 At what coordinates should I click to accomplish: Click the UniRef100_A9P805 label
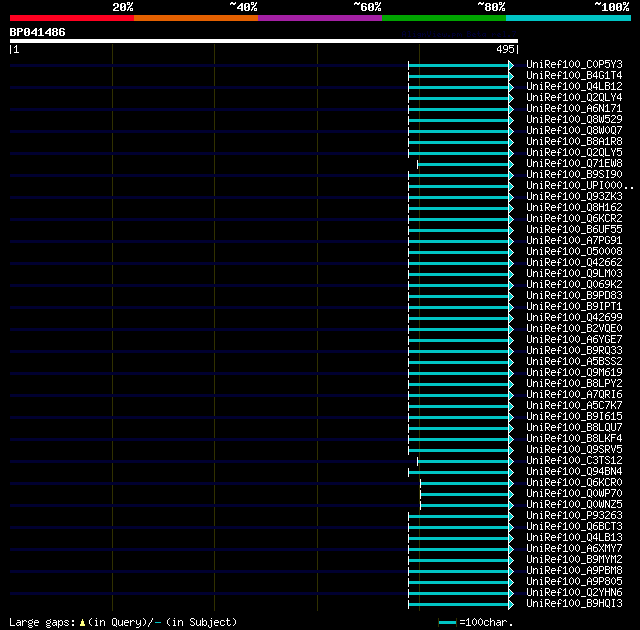tap(574, 582)
